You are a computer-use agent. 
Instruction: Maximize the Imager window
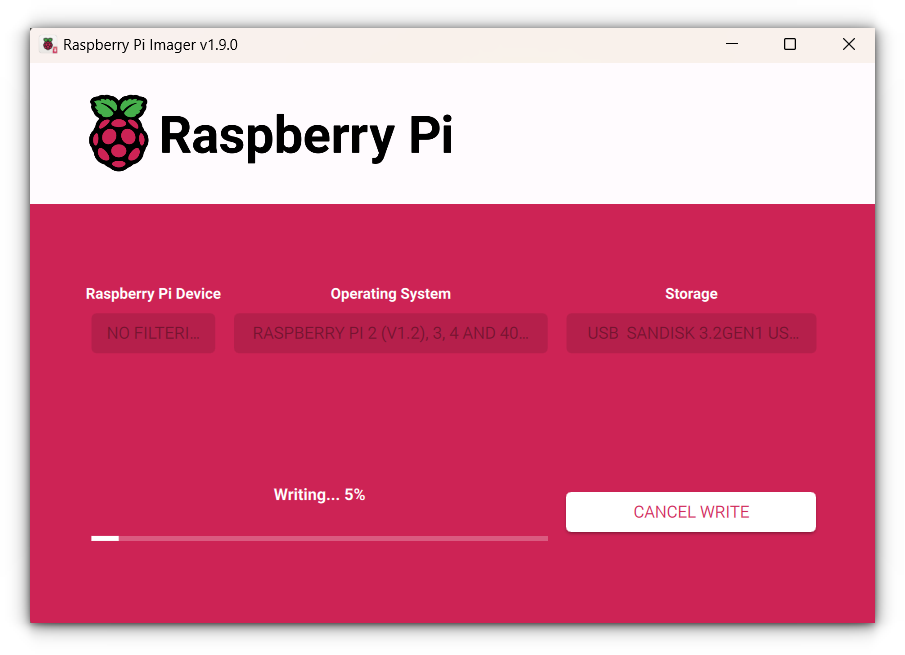pyautogui.click(x=790, y=45)
